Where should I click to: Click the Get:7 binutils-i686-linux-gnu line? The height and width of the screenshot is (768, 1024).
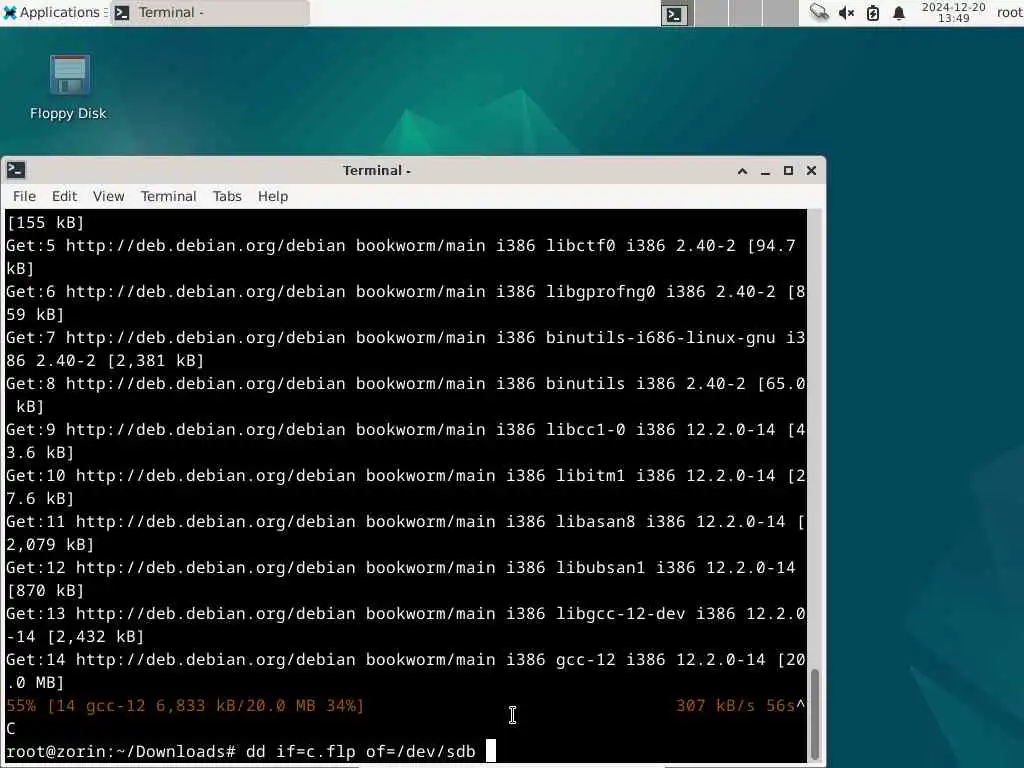coord(406,349)
